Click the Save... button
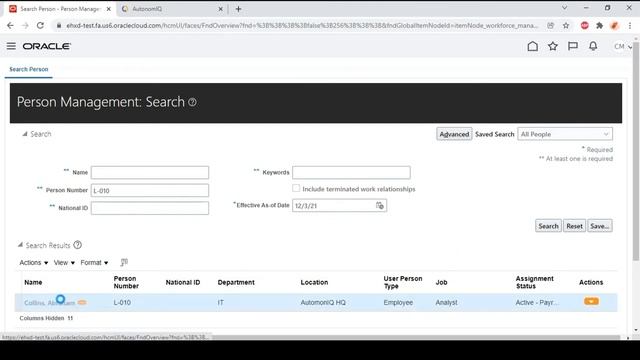Screen dimensions: 640x360 599,226
